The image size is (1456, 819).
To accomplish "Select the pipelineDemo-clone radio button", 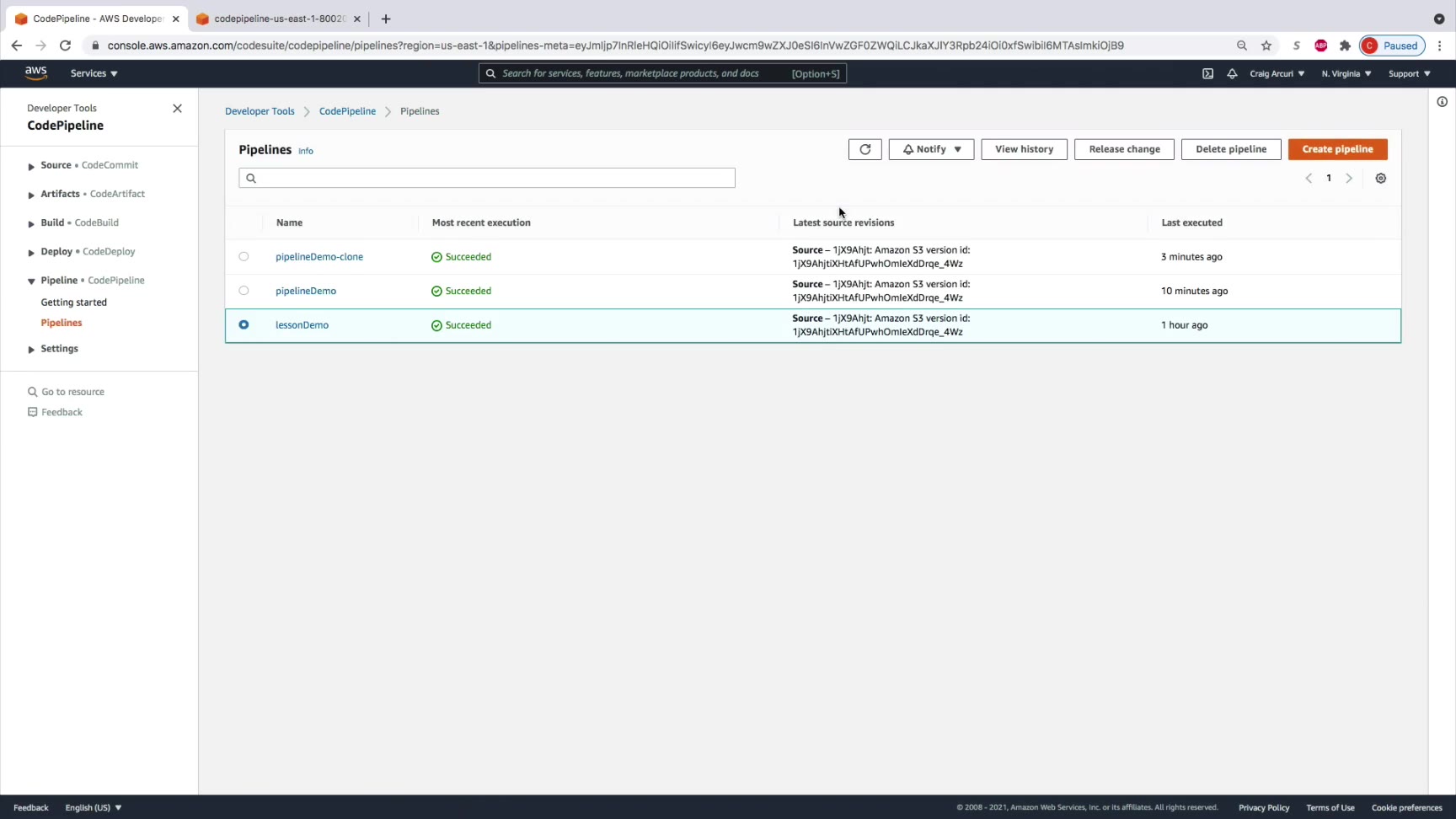I will point(244,256).
